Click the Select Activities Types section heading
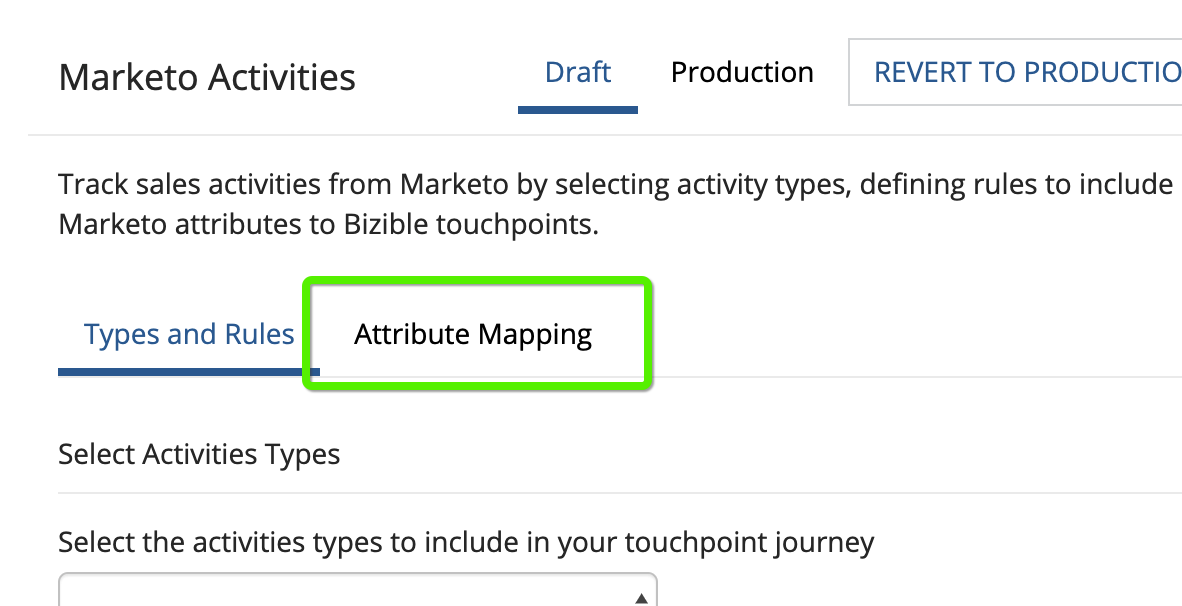The image size is (1182, 606). point(199,454)
